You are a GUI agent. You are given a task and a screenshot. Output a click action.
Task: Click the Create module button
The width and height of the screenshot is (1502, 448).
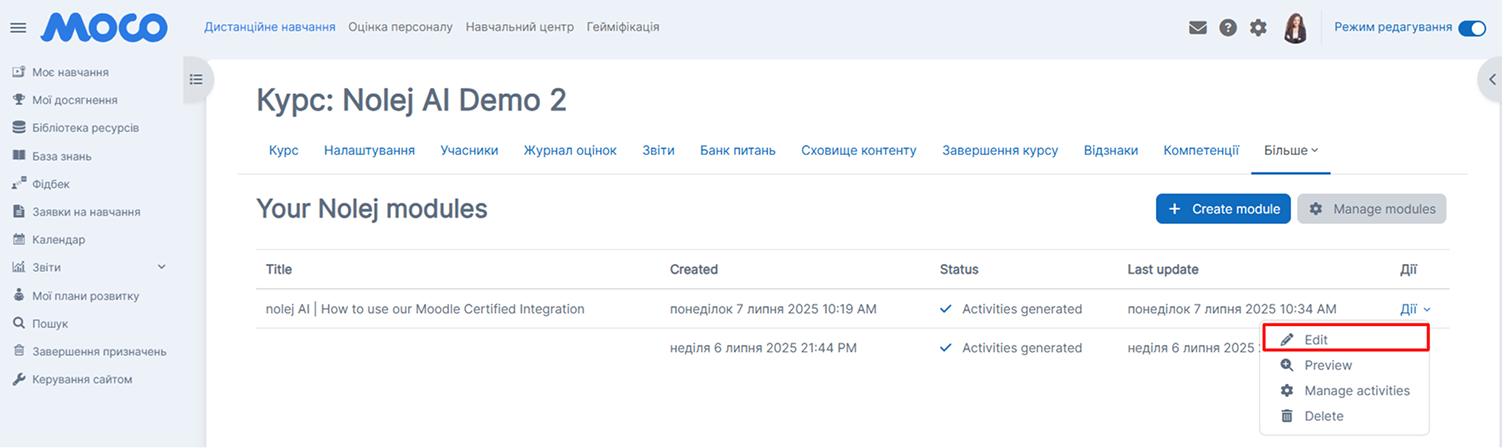[x=1223, y=209]
